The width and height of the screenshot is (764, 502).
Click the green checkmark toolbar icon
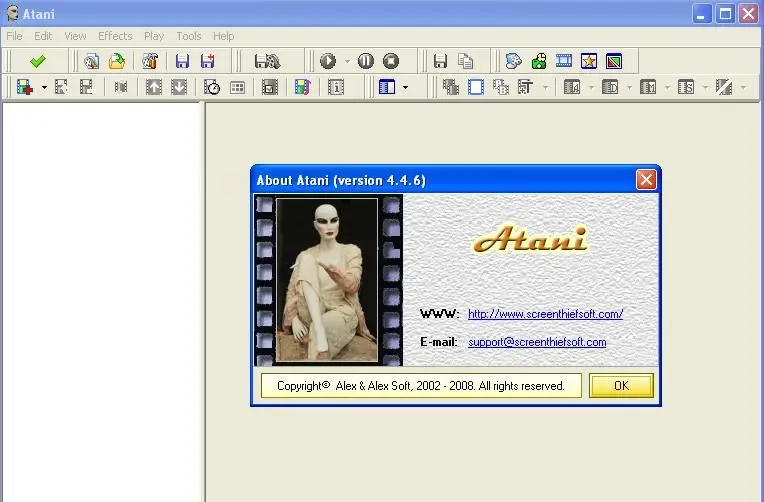(x=38, y=61)
